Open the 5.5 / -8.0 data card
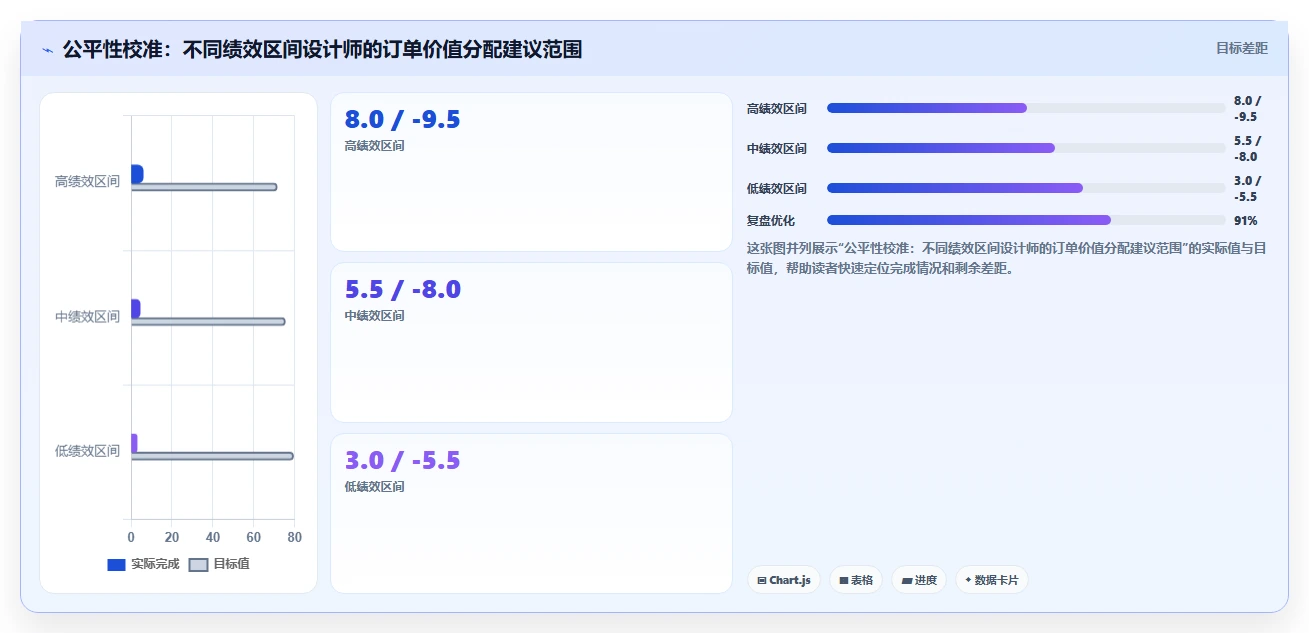The width and height of the screenshot is (1309, 633). click(531, 342)
